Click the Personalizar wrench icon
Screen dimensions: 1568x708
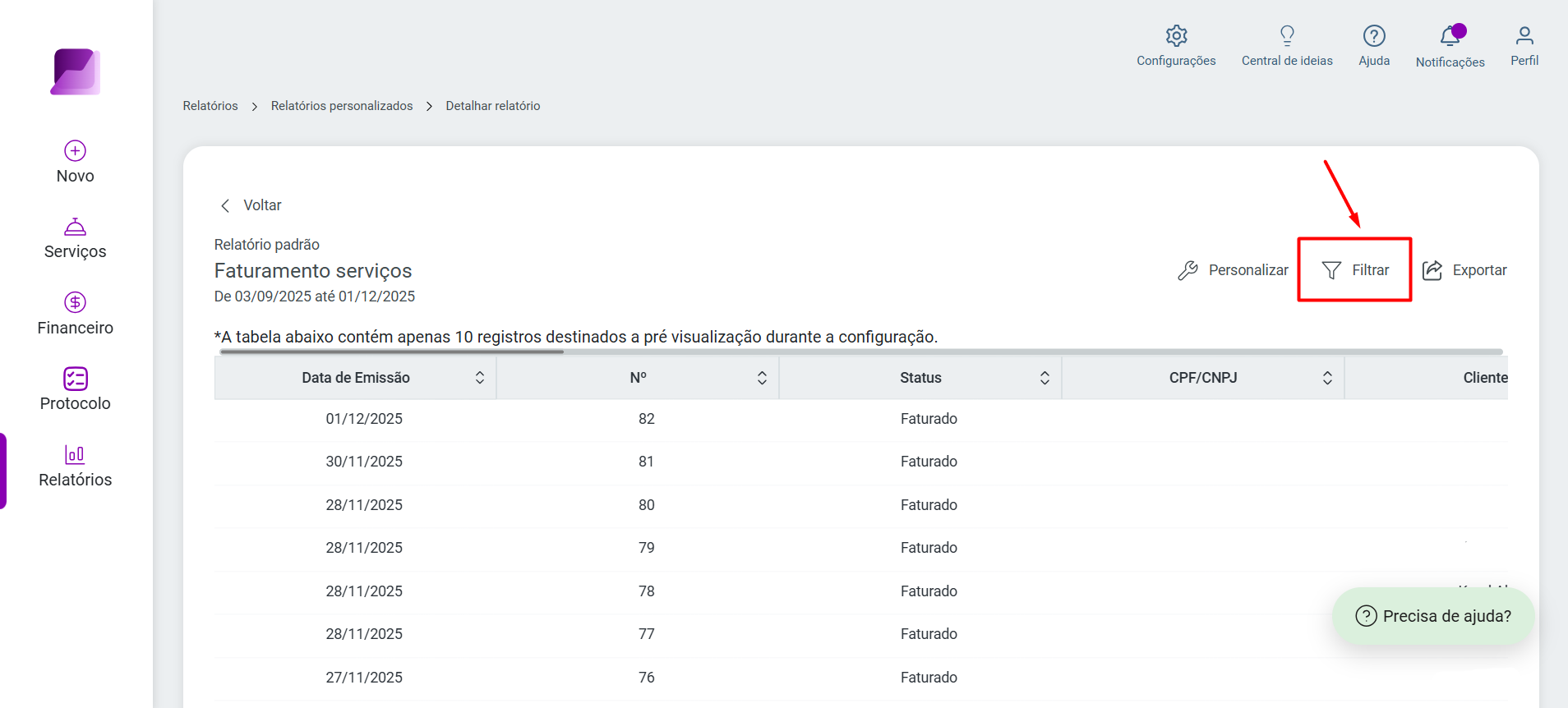click(1188, 270)
